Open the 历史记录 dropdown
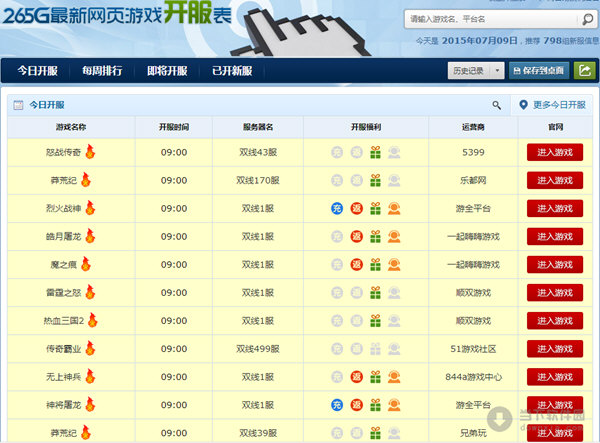600x443 pixels. [475, 70]
